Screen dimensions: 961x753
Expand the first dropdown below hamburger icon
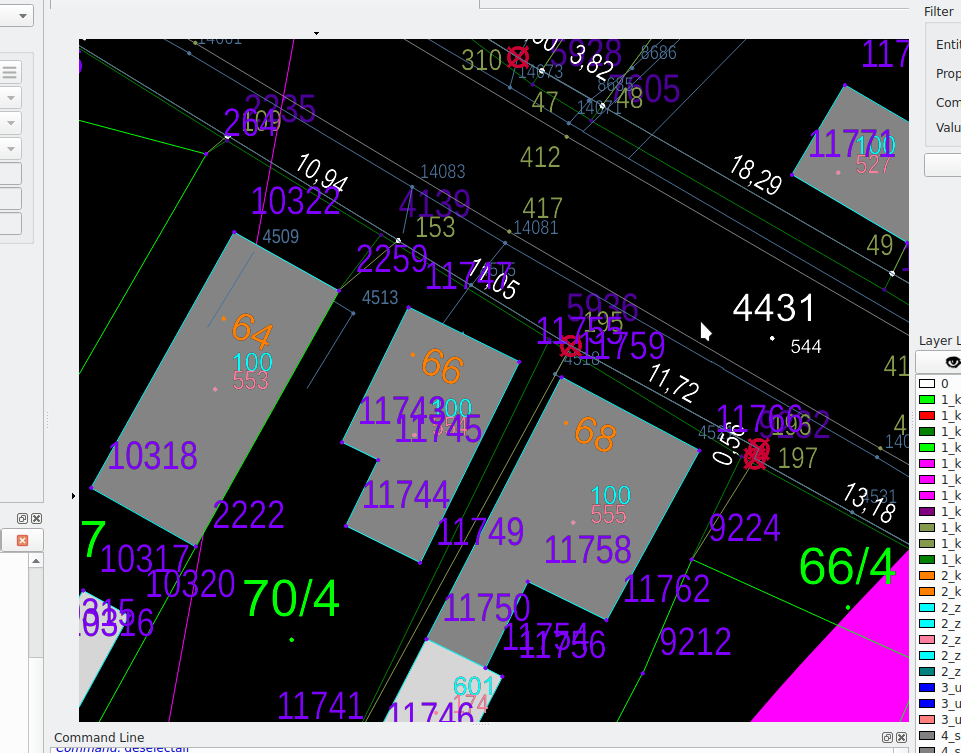10,98
